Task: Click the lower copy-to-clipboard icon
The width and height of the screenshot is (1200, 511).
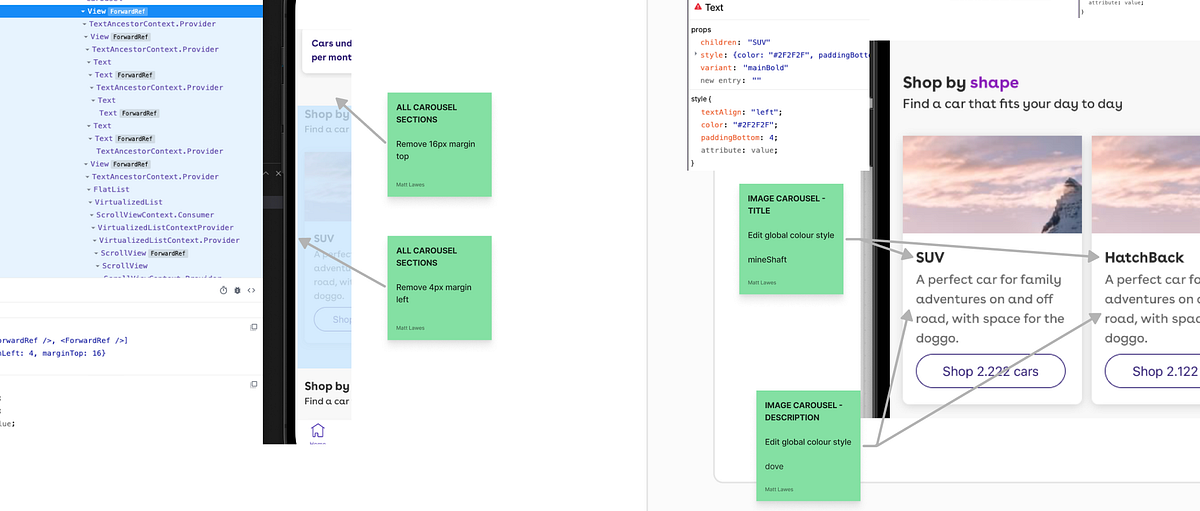Action: pos(254,384)
